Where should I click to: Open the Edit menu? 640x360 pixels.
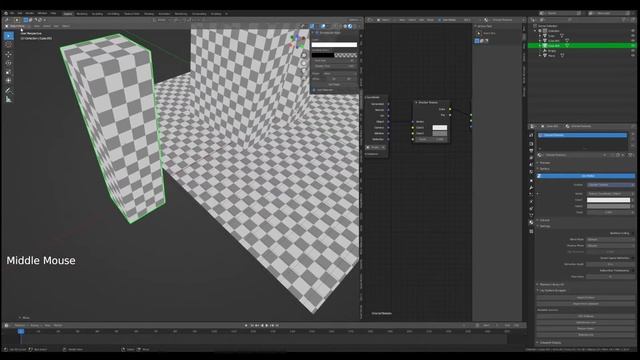coord(20,13)
